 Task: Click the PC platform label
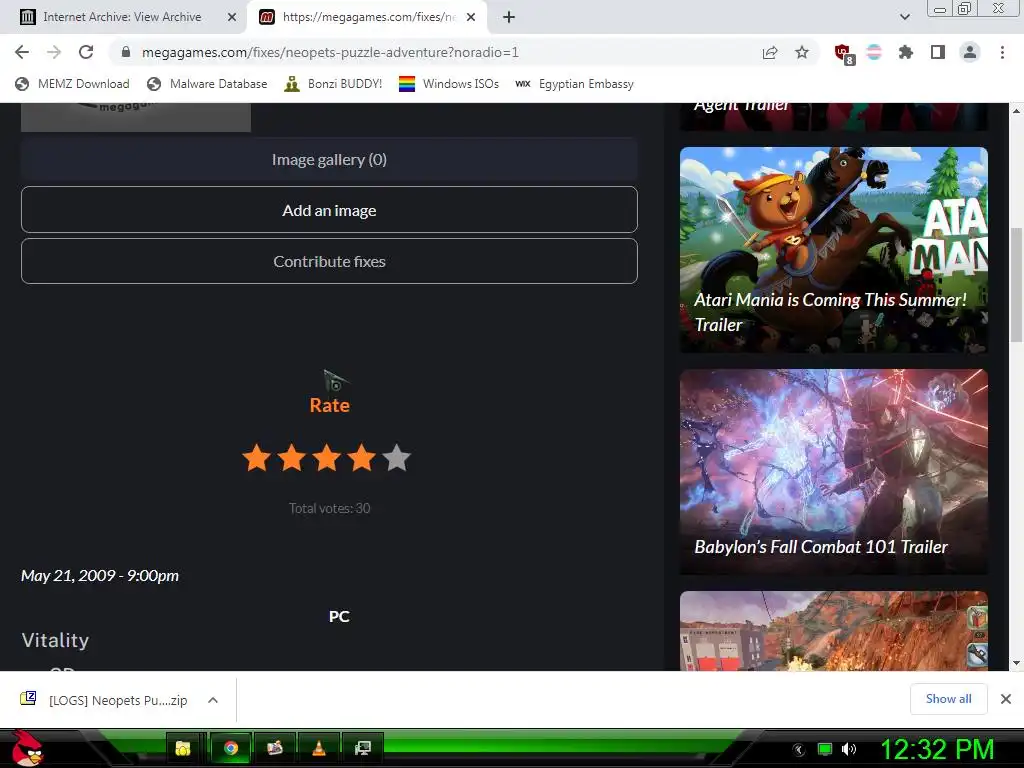(x=339, y=616)
